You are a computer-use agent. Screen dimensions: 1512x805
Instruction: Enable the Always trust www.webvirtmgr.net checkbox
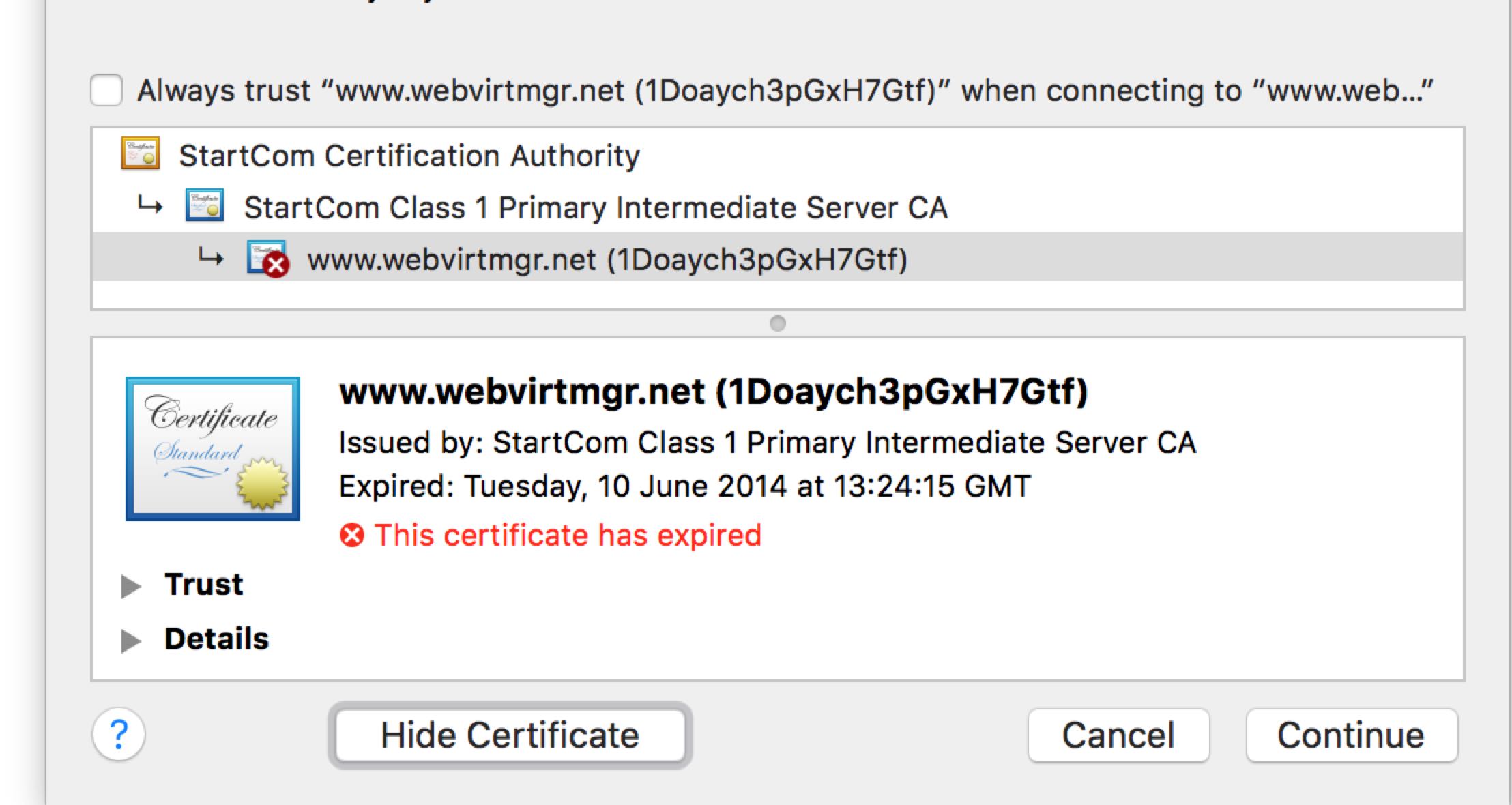107,90
